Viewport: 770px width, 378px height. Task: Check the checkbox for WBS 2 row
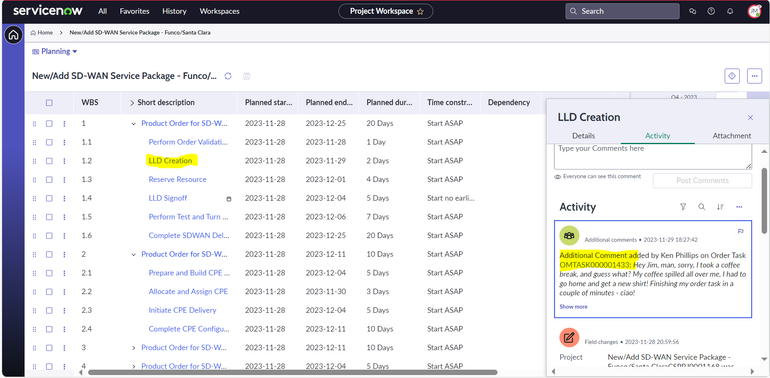pos(49,254)
